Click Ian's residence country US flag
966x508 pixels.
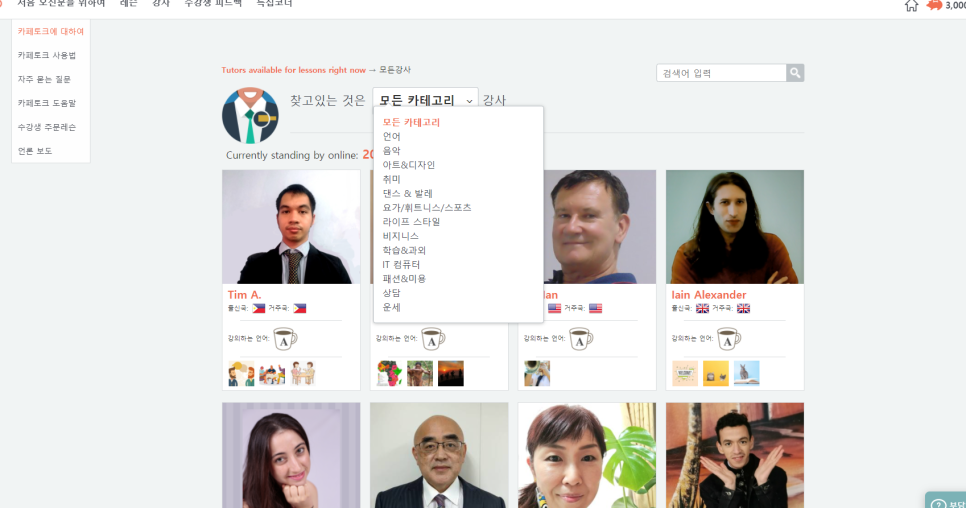595,308
